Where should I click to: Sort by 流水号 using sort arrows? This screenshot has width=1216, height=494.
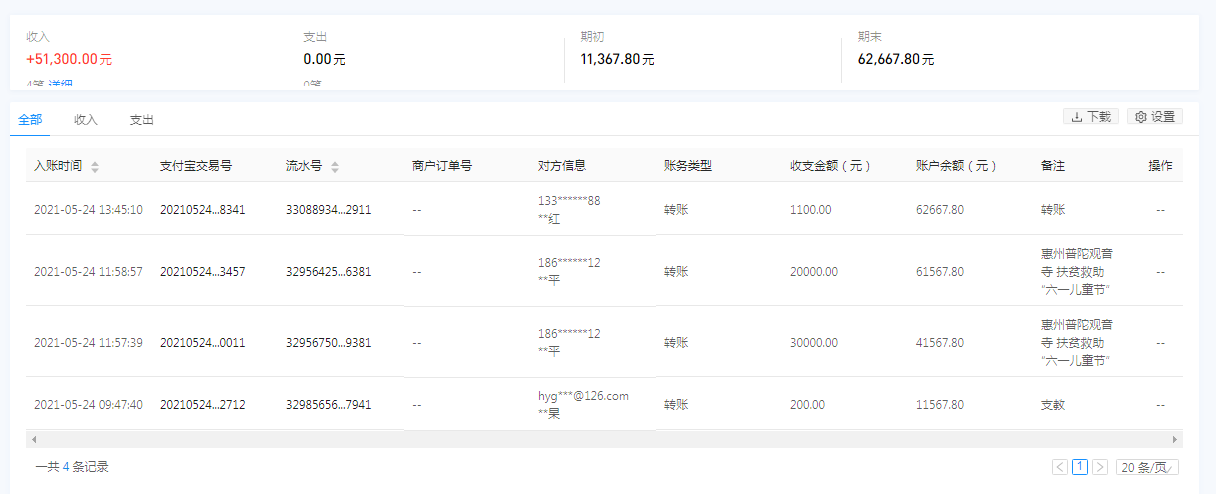click(x=335, y=167)
